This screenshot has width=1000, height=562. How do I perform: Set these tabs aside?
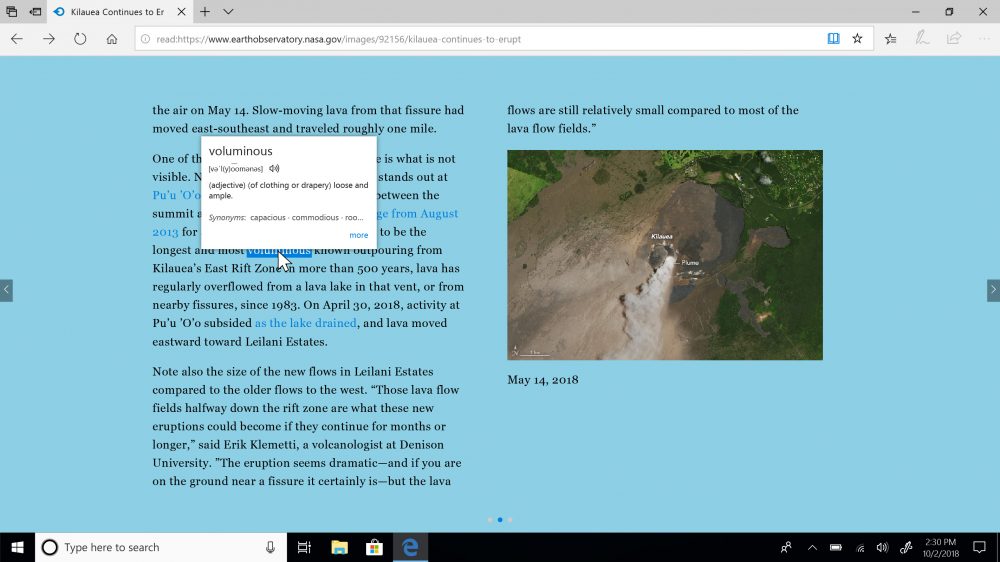pyautogui.click(x=36, y=12)
